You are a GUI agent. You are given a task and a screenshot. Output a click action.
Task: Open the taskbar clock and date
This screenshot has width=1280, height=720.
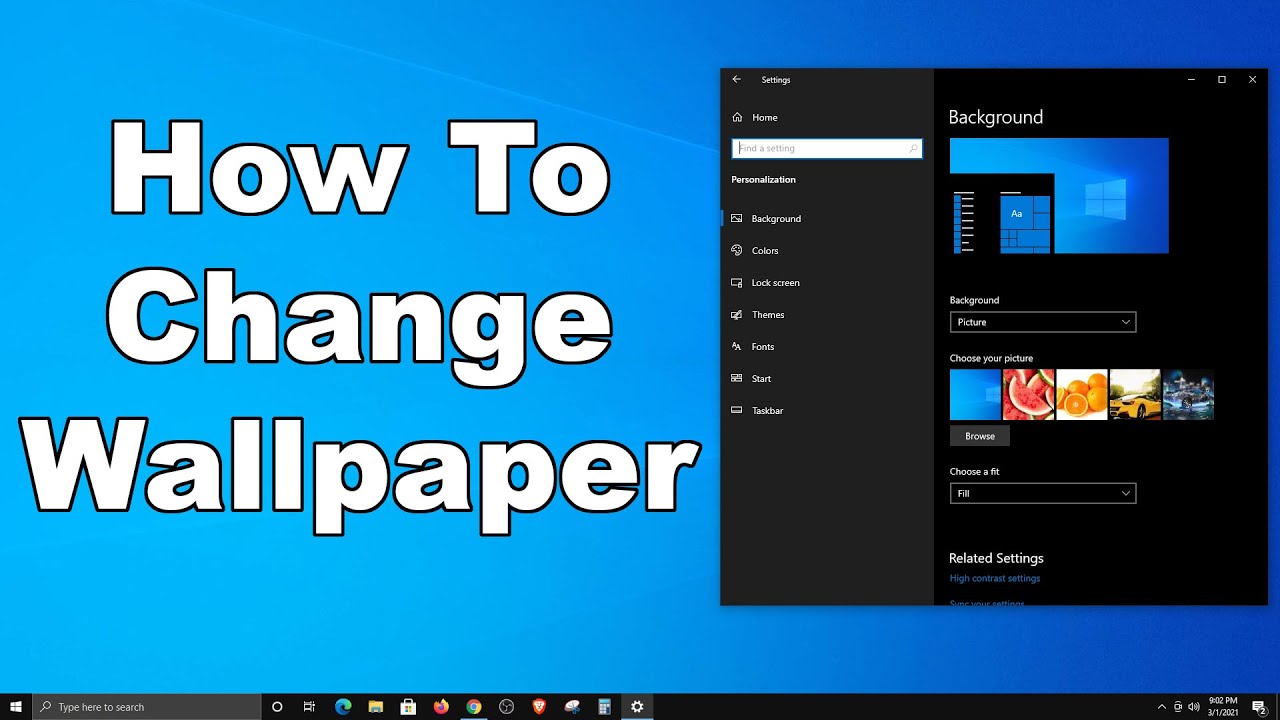pyautogui.click(x=1224, y=707)
